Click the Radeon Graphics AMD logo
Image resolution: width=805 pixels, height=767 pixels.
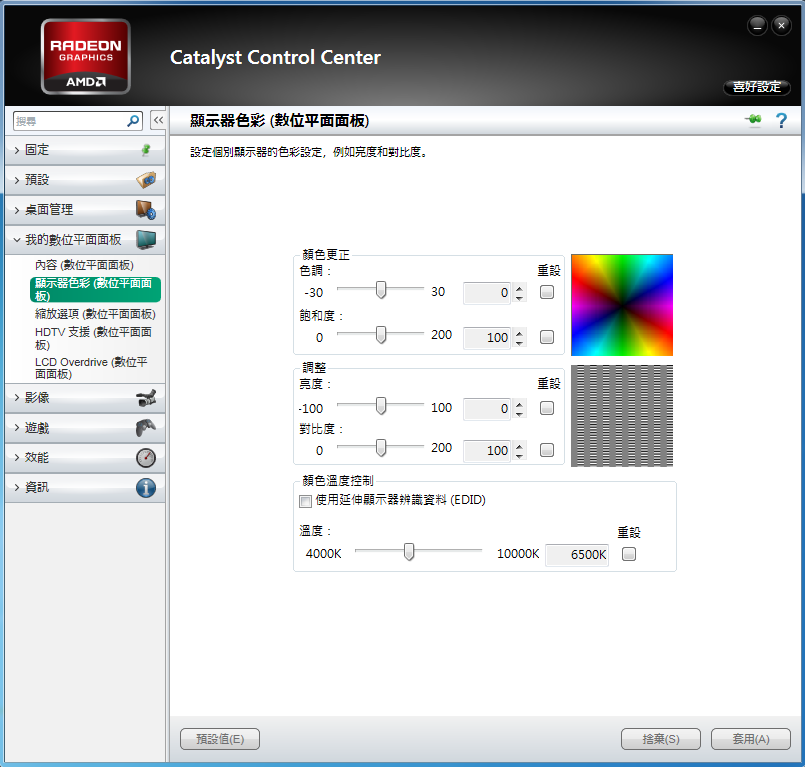86,56
